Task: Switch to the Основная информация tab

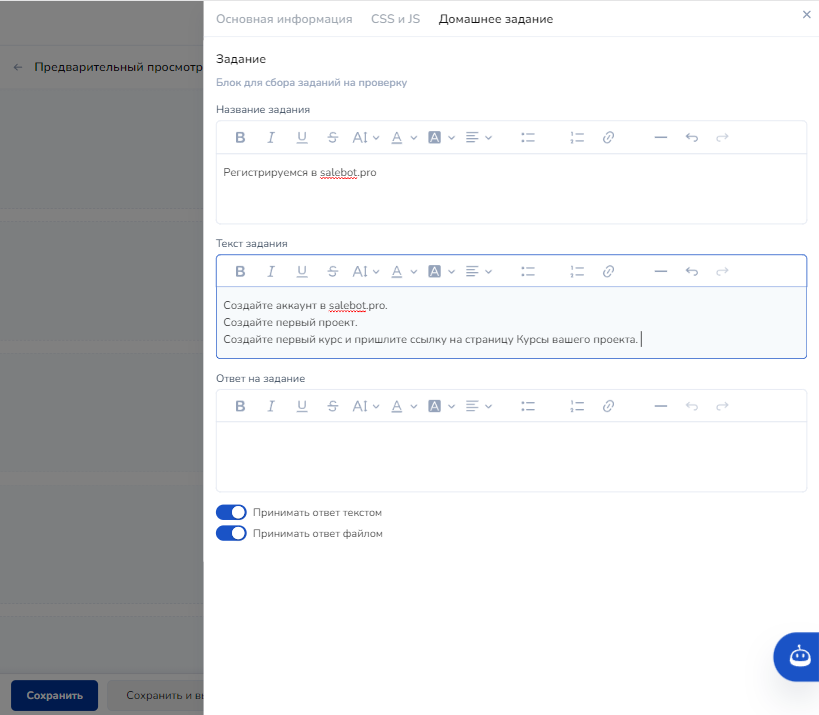Action: pos(284,19)
